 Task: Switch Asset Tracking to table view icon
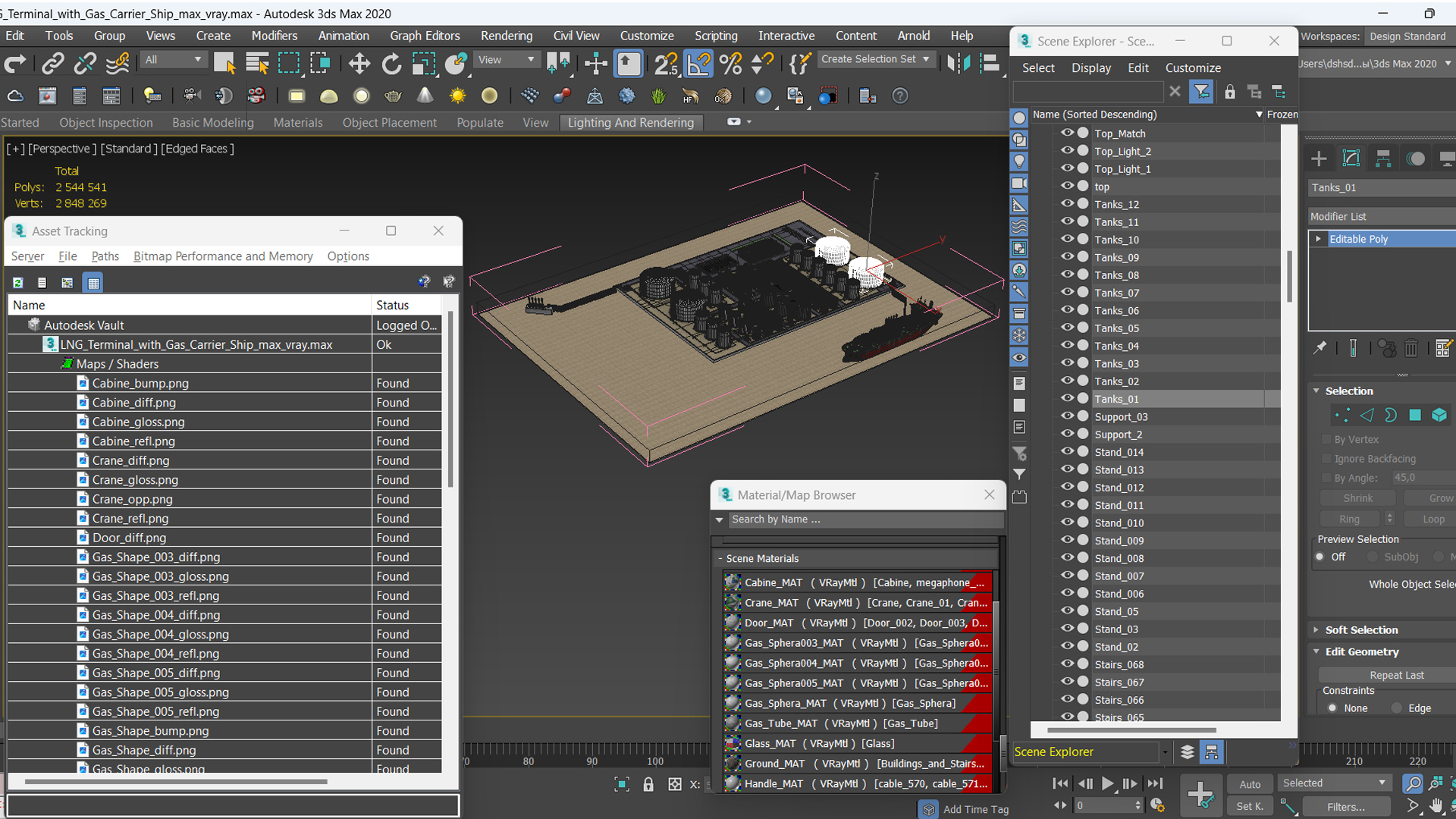(x=93, y=283)
